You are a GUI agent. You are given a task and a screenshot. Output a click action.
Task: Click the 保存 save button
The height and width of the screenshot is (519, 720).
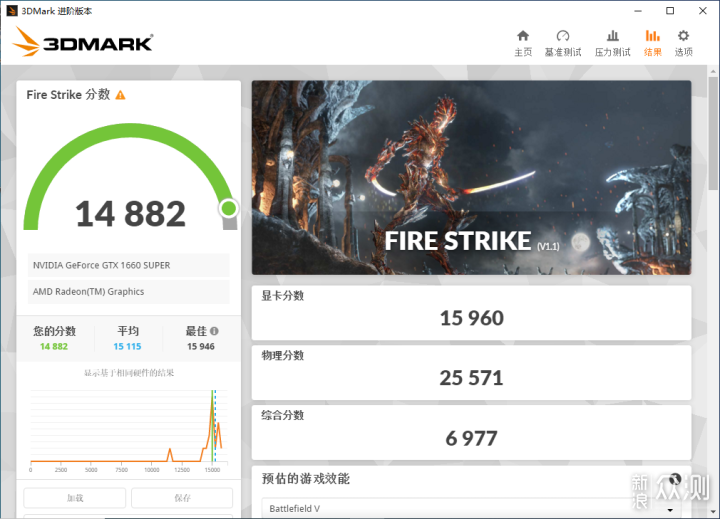pyautogui.click(x=182, y=498)
